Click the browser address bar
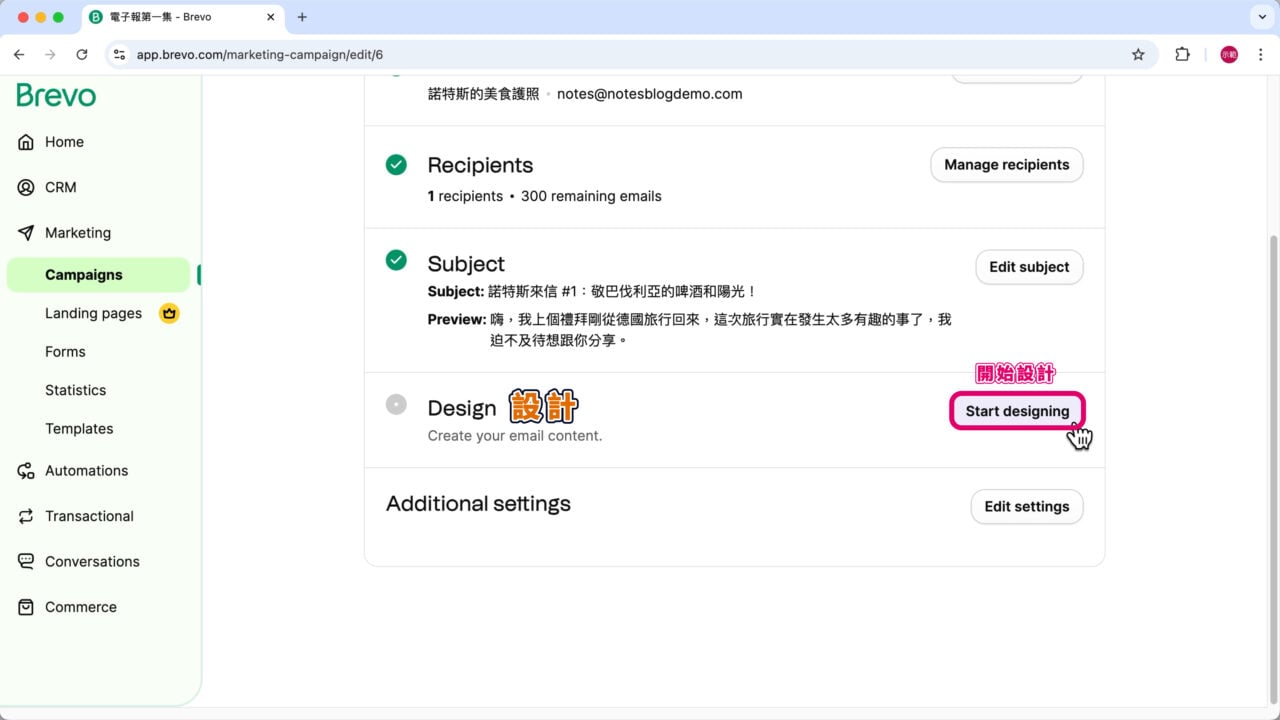 point(260,54)
